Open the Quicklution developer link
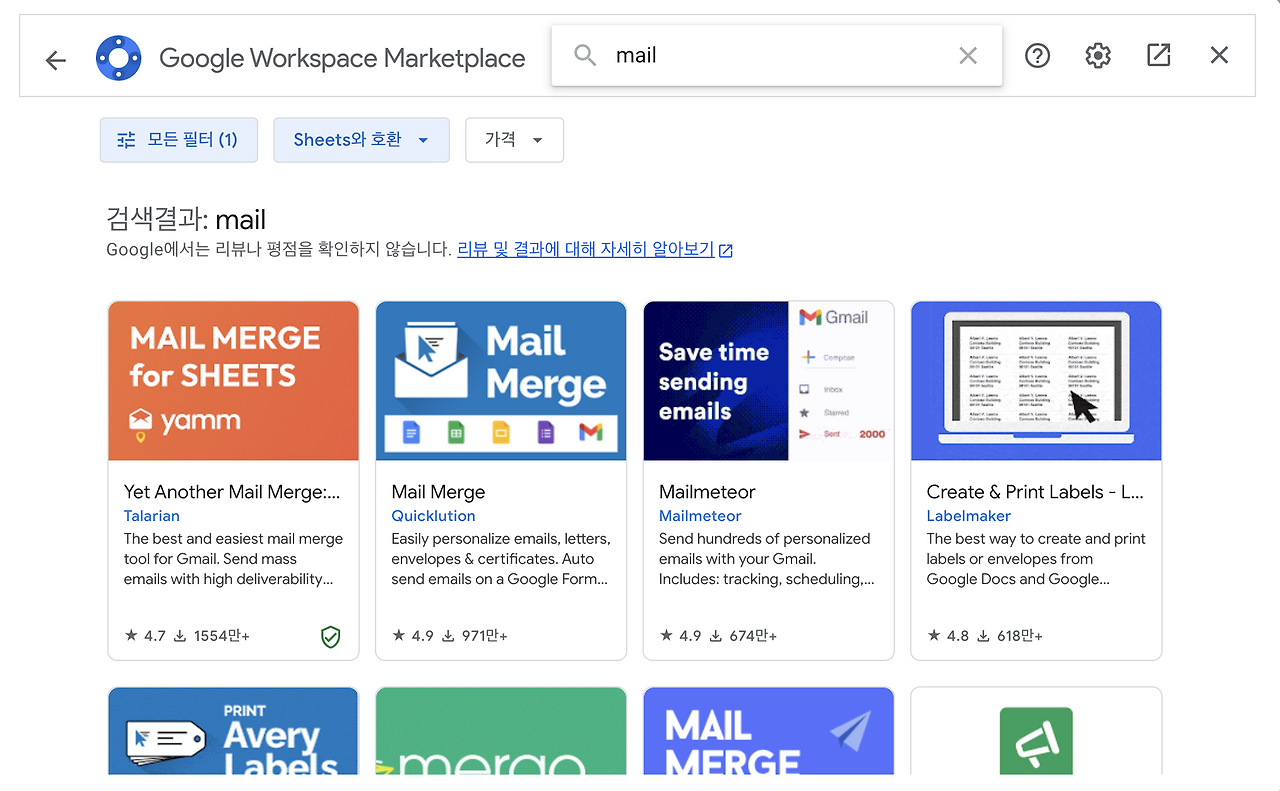1280x791 pixels. tap(433, 516)
